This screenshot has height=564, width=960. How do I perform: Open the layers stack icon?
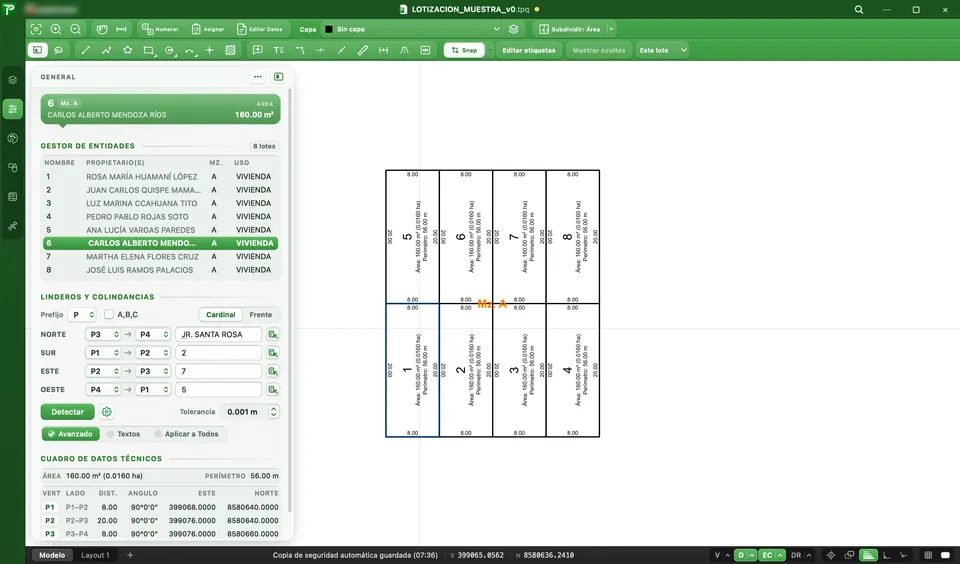[x=514, y=29]
